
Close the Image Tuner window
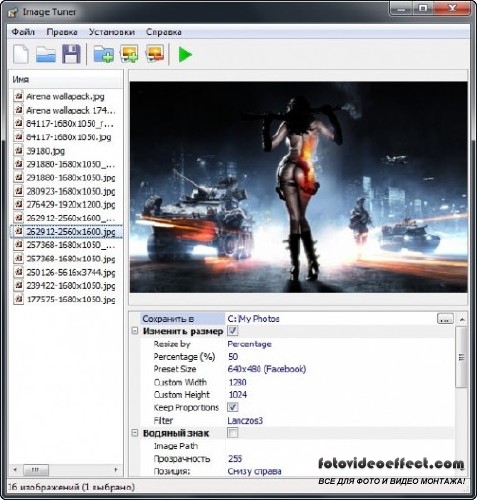(x=452, y=9)
